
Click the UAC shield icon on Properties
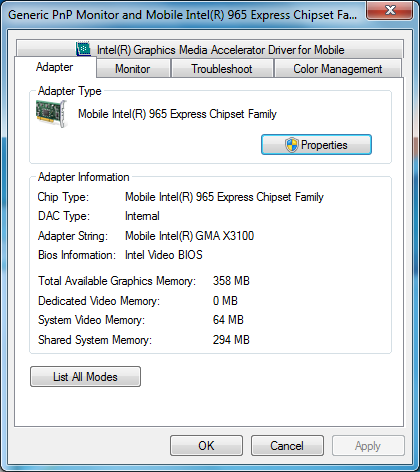(x=291, y=145)
